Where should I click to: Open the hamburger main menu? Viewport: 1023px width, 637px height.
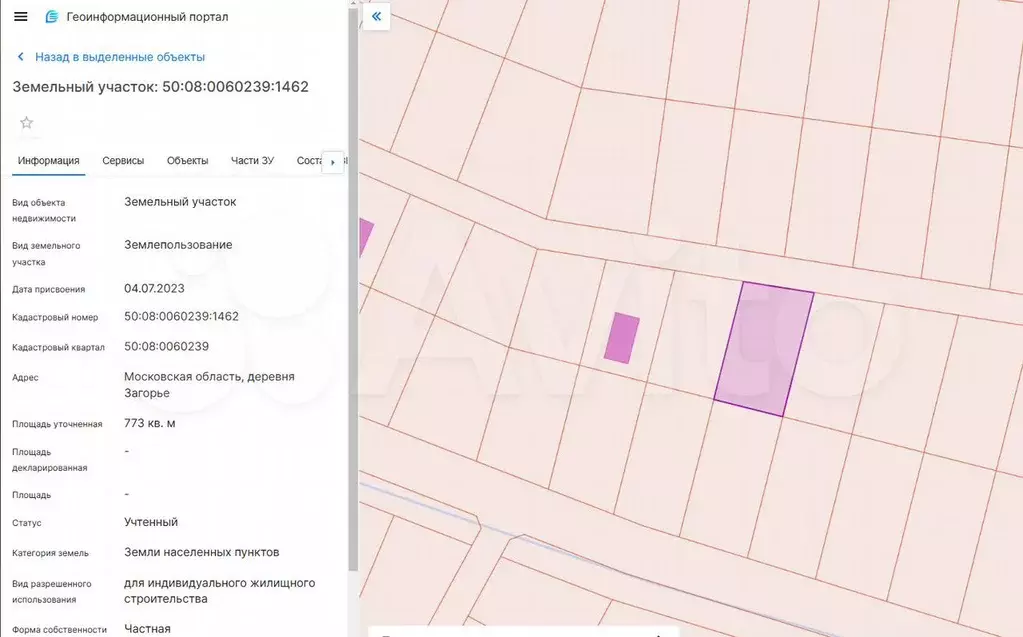click(21, 17)
